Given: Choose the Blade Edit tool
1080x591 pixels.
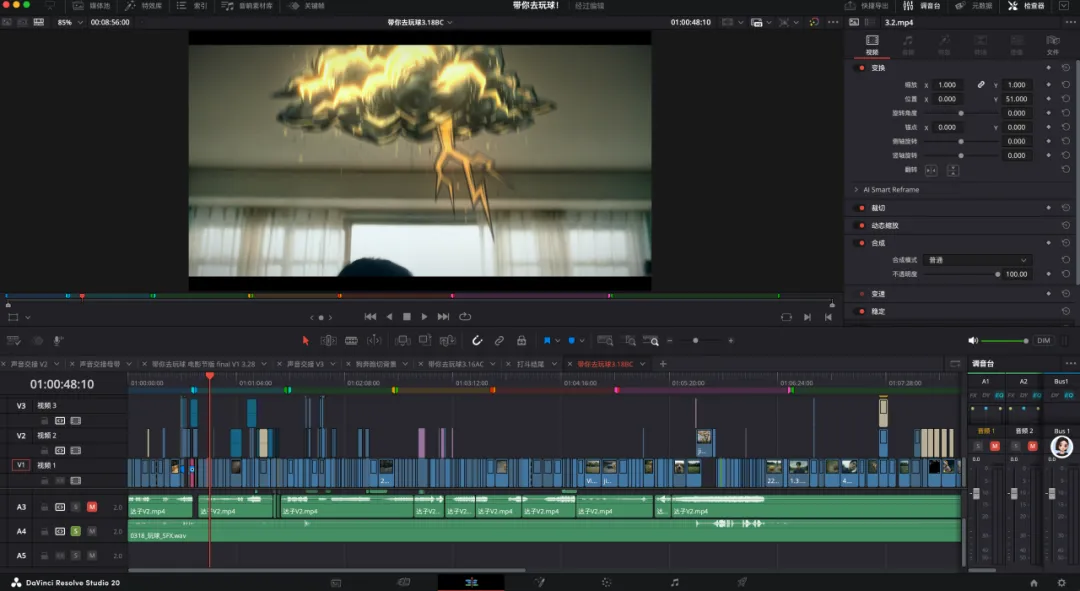Looking at the screenshot, I should coord(351,340).
